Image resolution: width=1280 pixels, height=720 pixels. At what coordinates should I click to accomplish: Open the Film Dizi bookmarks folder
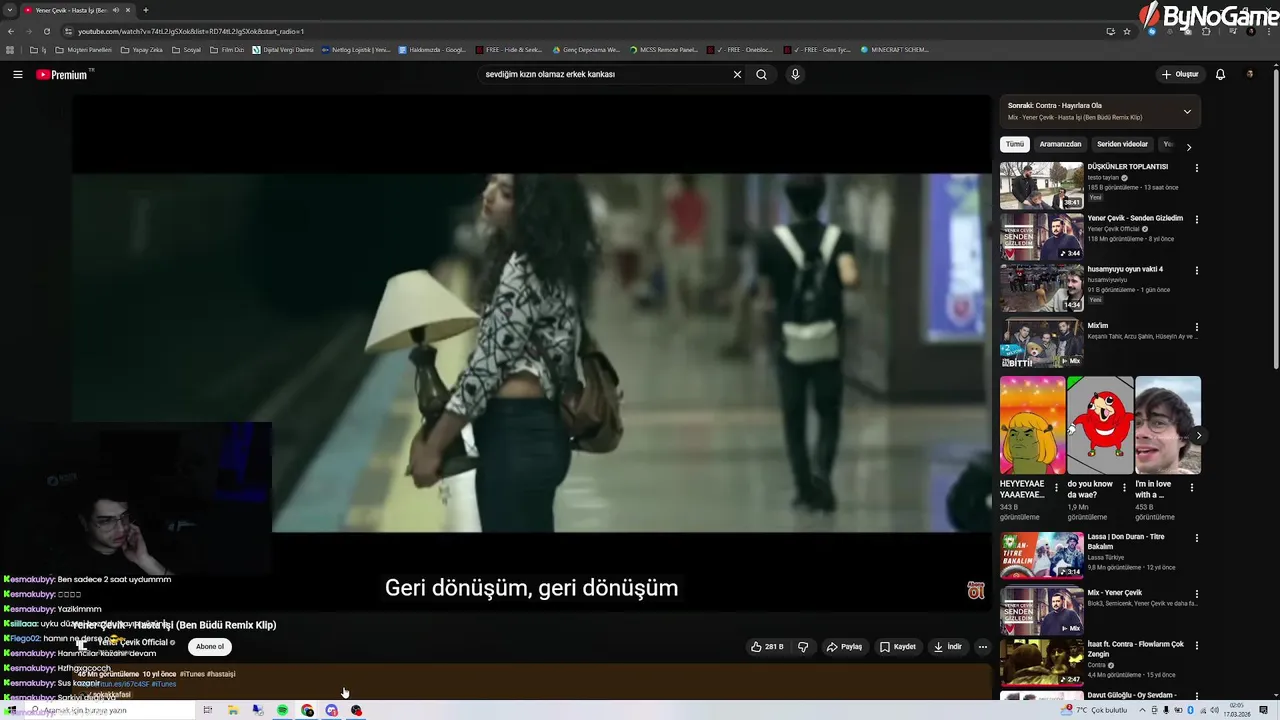pyautogui.click(x=227, y=49)
